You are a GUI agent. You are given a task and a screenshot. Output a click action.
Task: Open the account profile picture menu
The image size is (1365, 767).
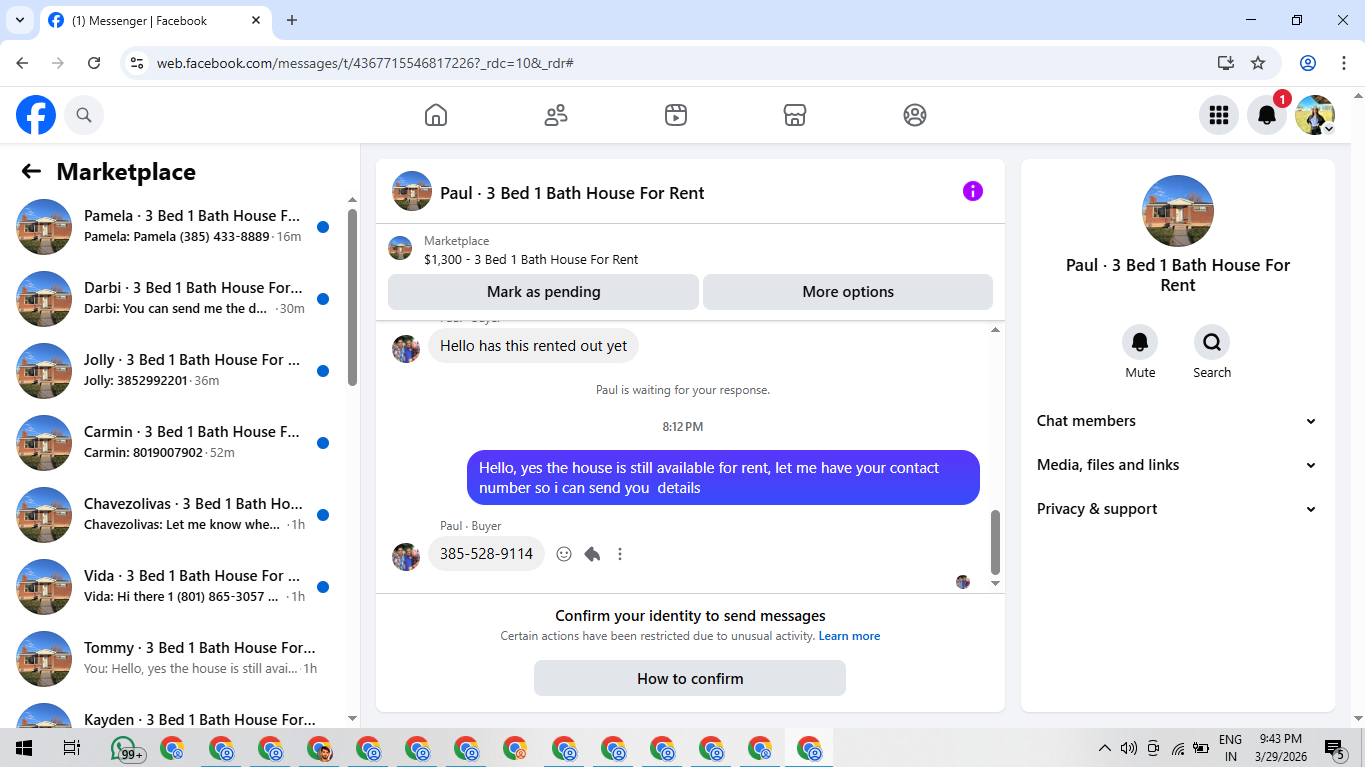(1315, 115)
